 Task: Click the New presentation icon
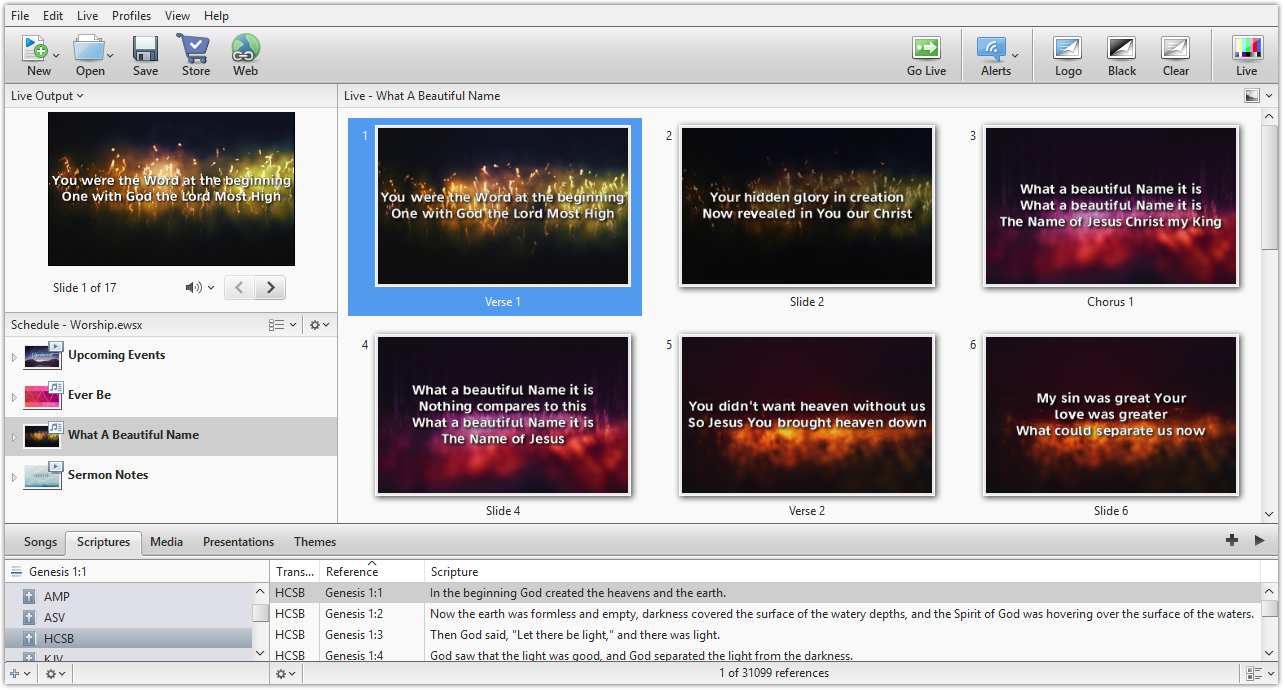point(36,48)
